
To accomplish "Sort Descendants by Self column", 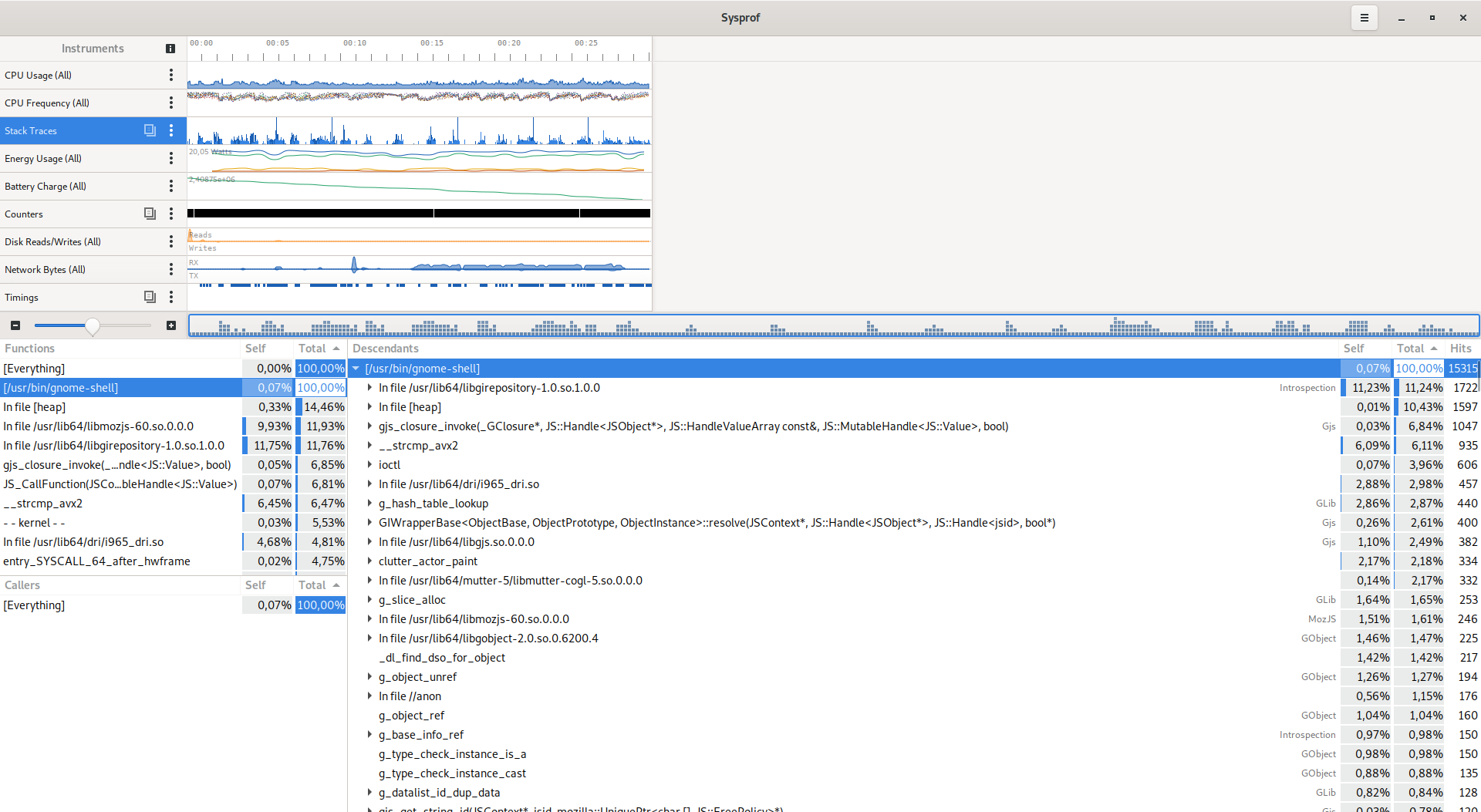I will [1366, 349].
